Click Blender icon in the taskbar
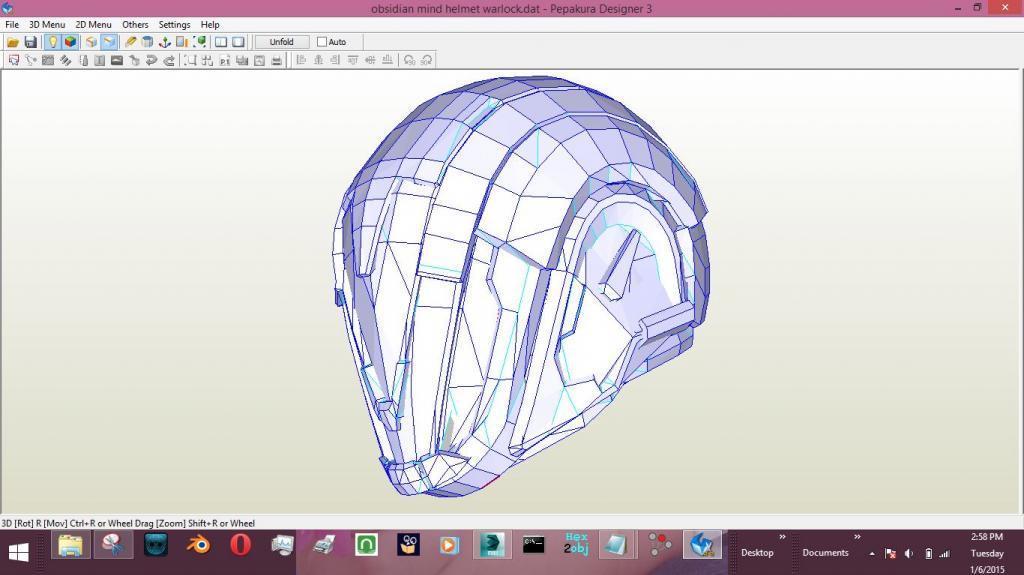The height and width of the screenshot is (575, 1024). point(198,545)
